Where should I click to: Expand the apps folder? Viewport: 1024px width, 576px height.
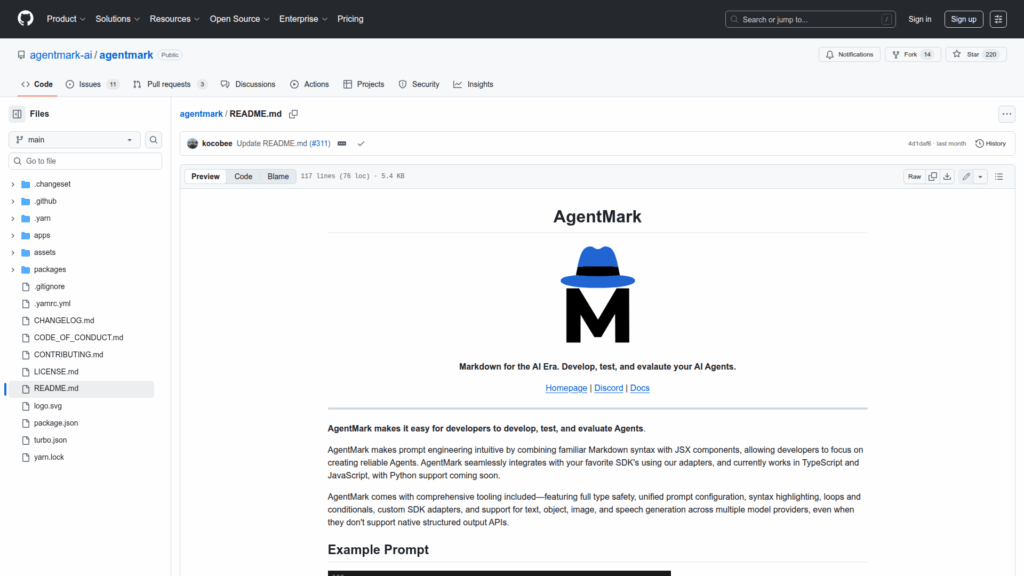click(x=12, y=235)
